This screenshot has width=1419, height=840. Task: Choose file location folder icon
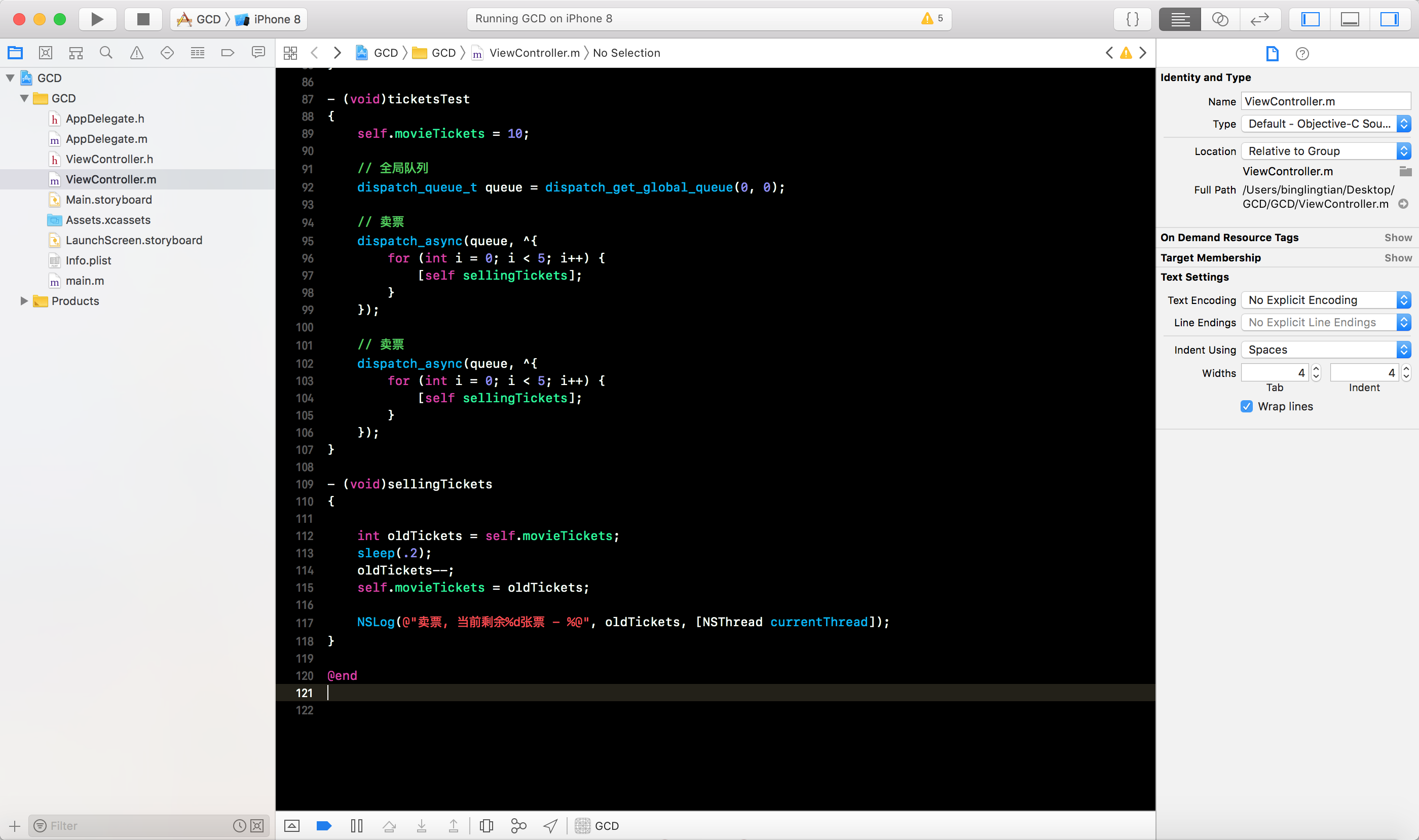[x=1405, y=172]
